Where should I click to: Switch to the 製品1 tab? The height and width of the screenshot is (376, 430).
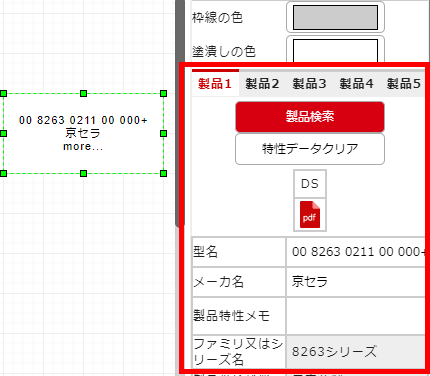[215, 83]
